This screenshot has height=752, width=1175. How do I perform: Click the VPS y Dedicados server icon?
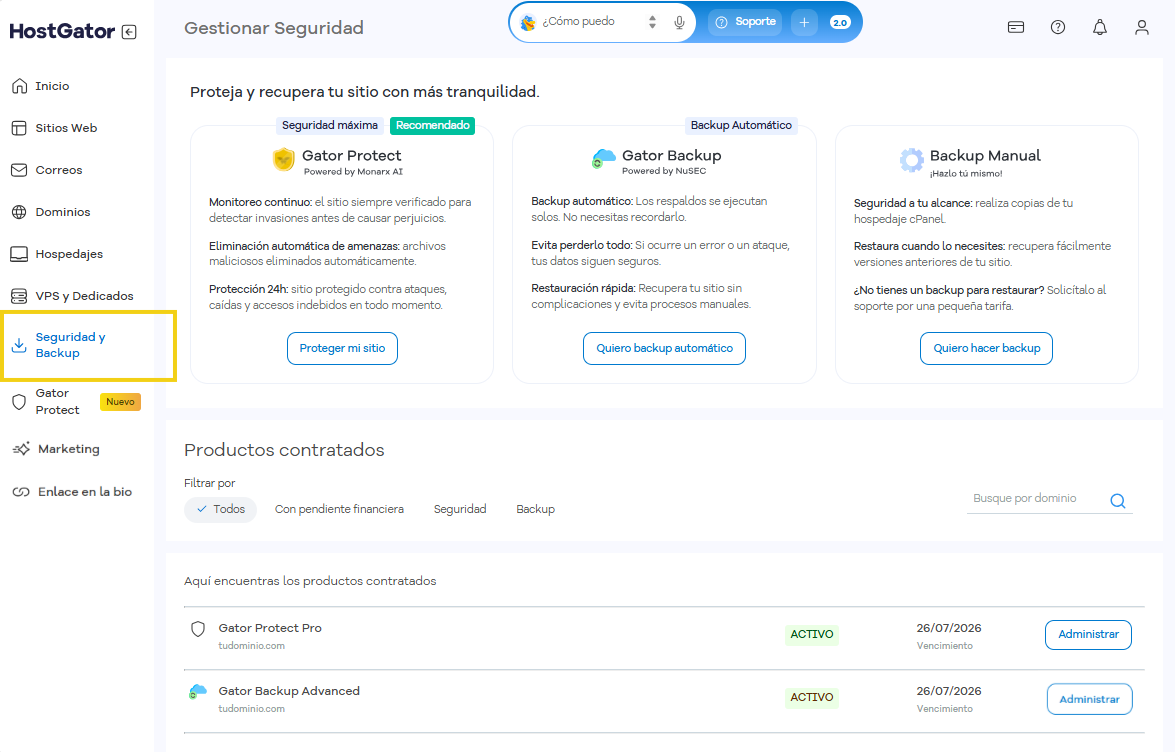[x=19, y=296]
